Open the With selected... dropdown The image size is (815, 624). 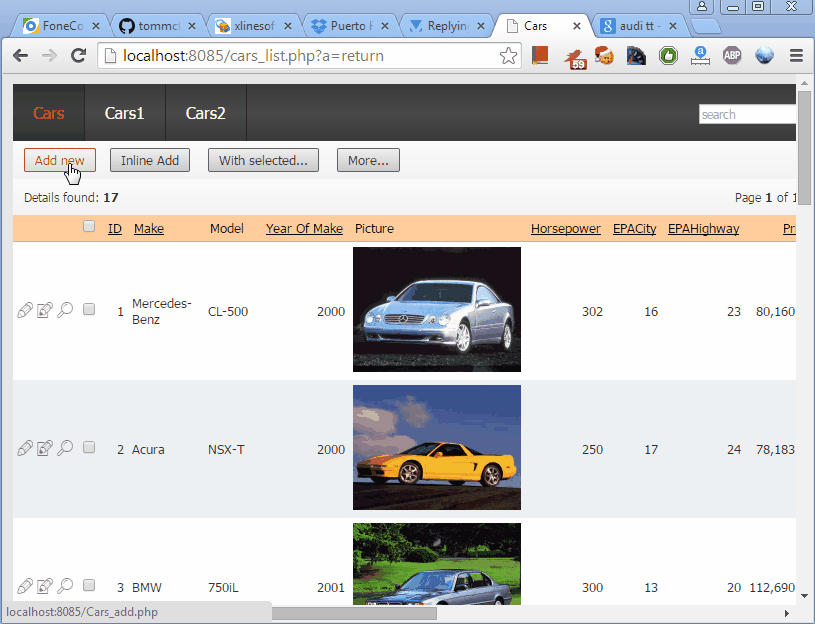pyautogui.click(x=263, y=159)
